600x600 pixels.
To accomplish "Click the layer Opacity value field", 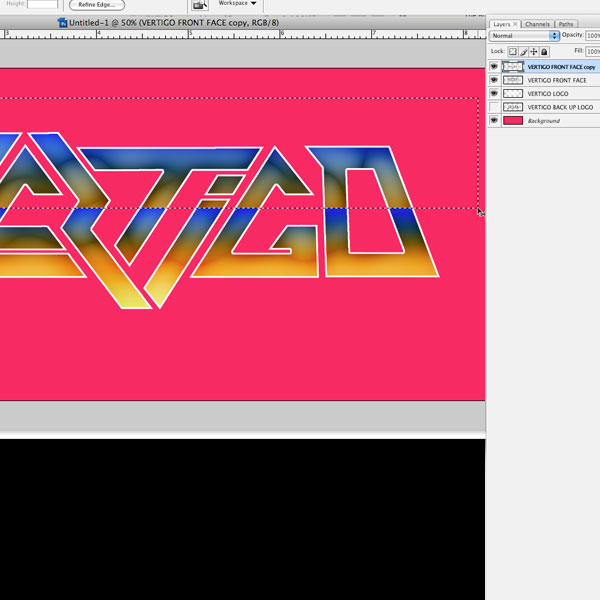I will click(593, 36).
